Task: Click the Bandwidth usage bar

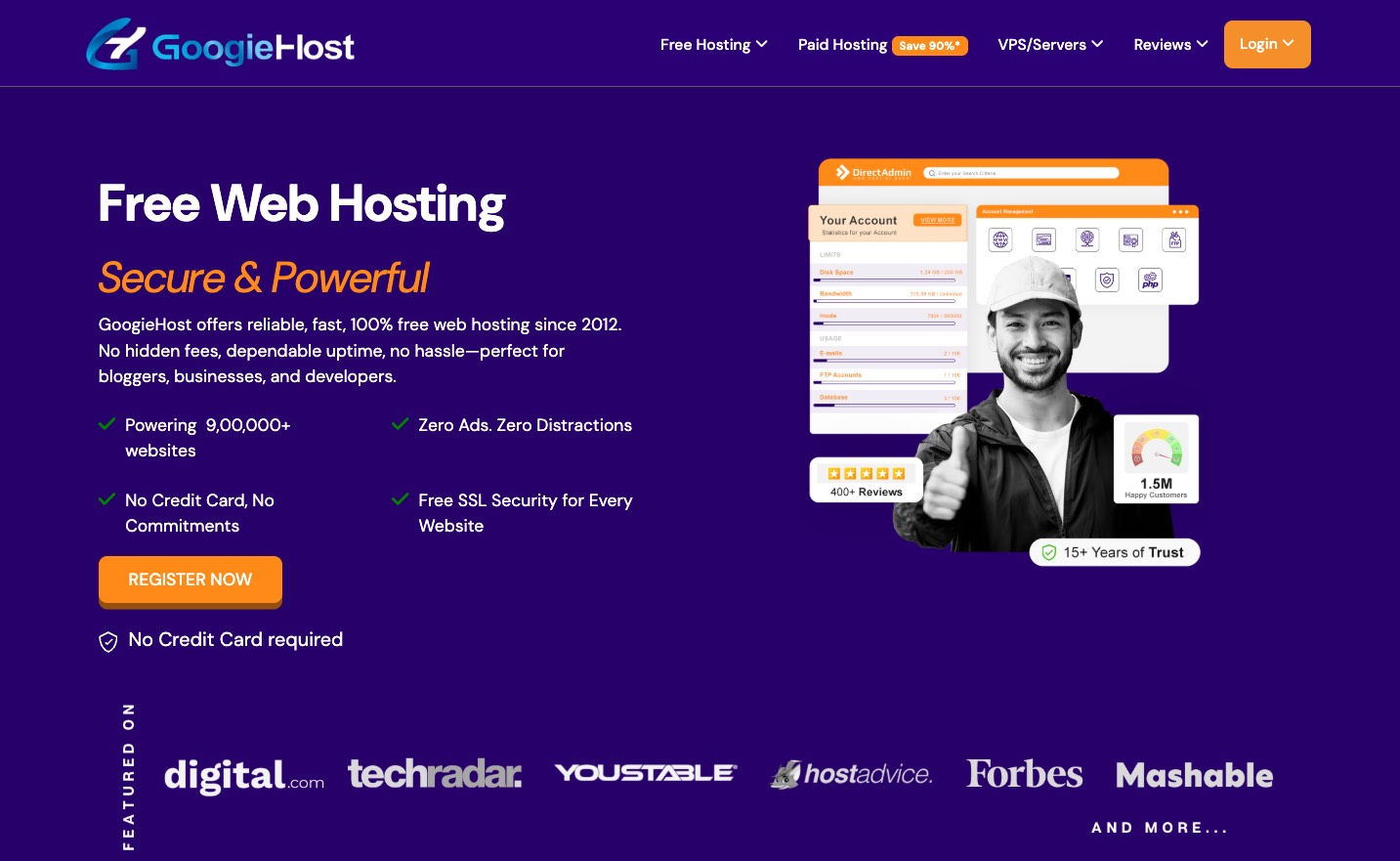Action: click(x=885, y=302)
